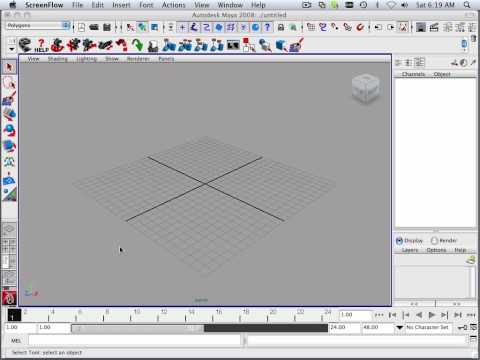
Task: Open the ScreenFlow Actions menu
Action: click(x=173, y=5)
